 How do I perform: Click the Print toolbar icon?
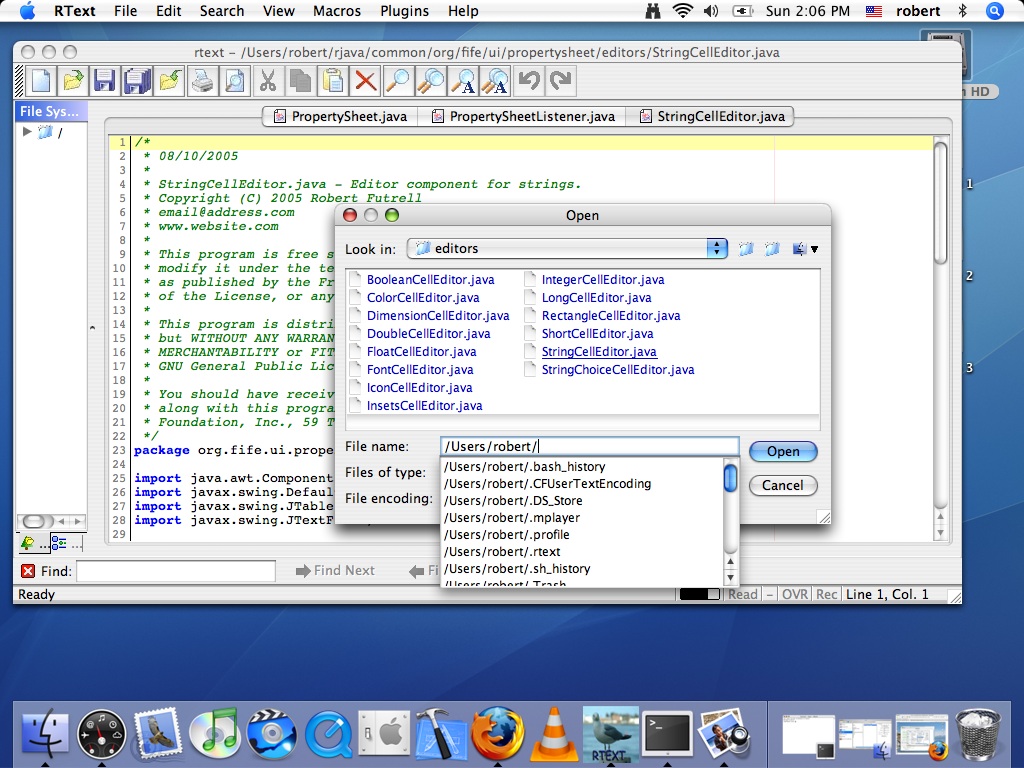coord(202,80)
